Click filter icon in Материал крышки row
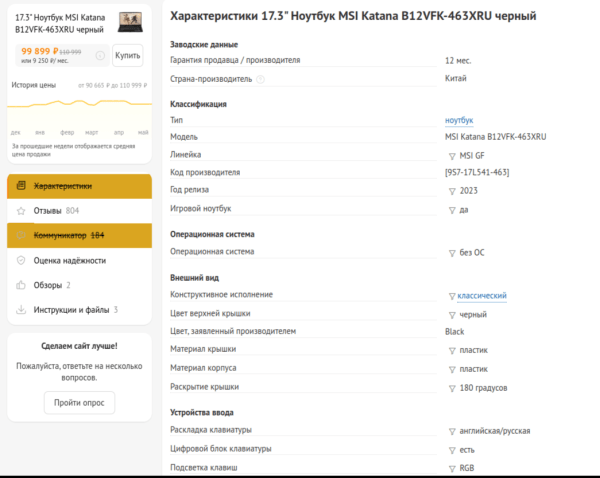Screen dimensions: 600x478 (452, 351)
